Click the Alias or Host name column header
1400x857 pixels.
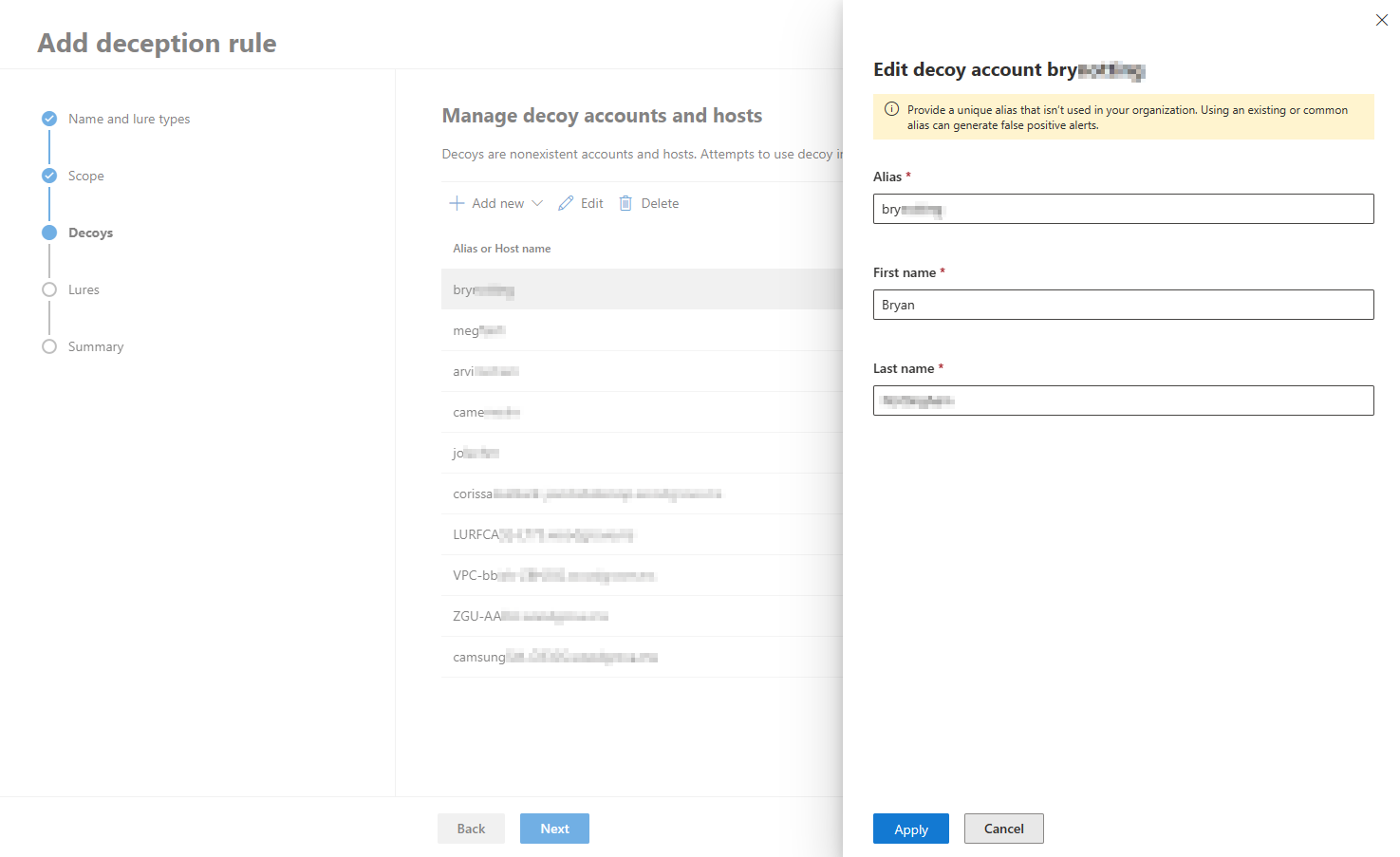pyautogui.click(x=502, y=249)
